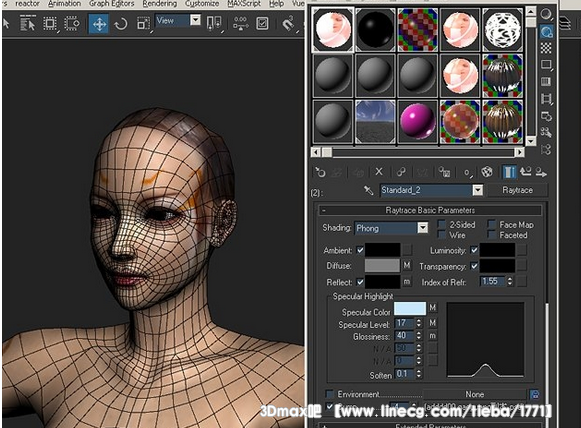
Task: Uncheck the Transparency checkbox
Action: point(474,266)
